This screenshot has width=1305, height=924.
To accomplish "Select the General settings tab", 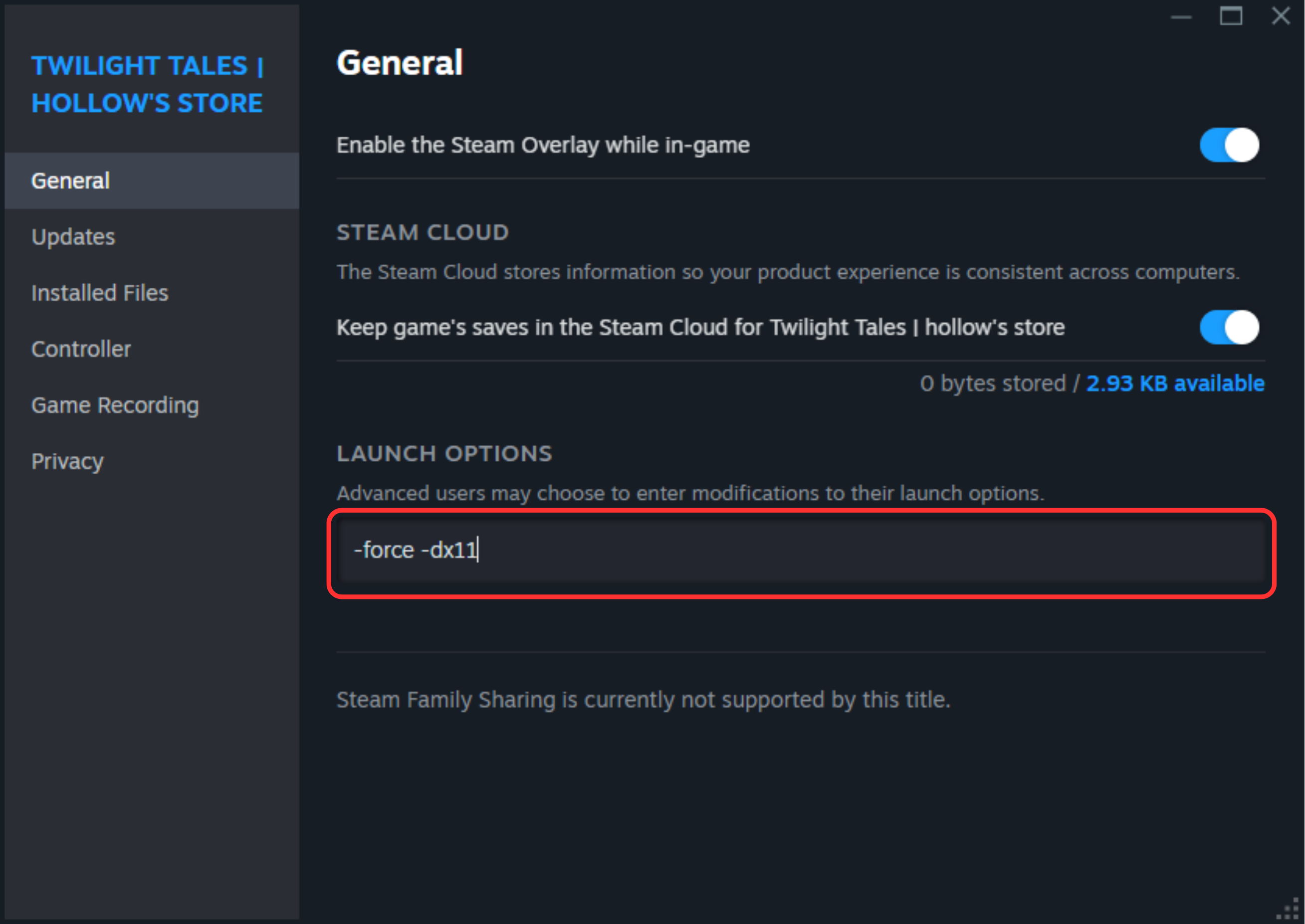I will click(x=70, y=181).
